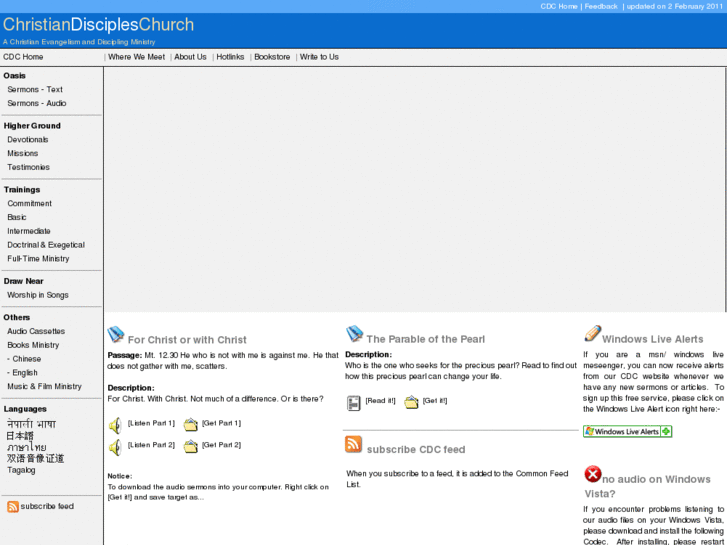Click the sidebar RSS subscribe feed icon
Viewport: 727px width, 545px height.
pyautogui.click(x=13, y=507)
